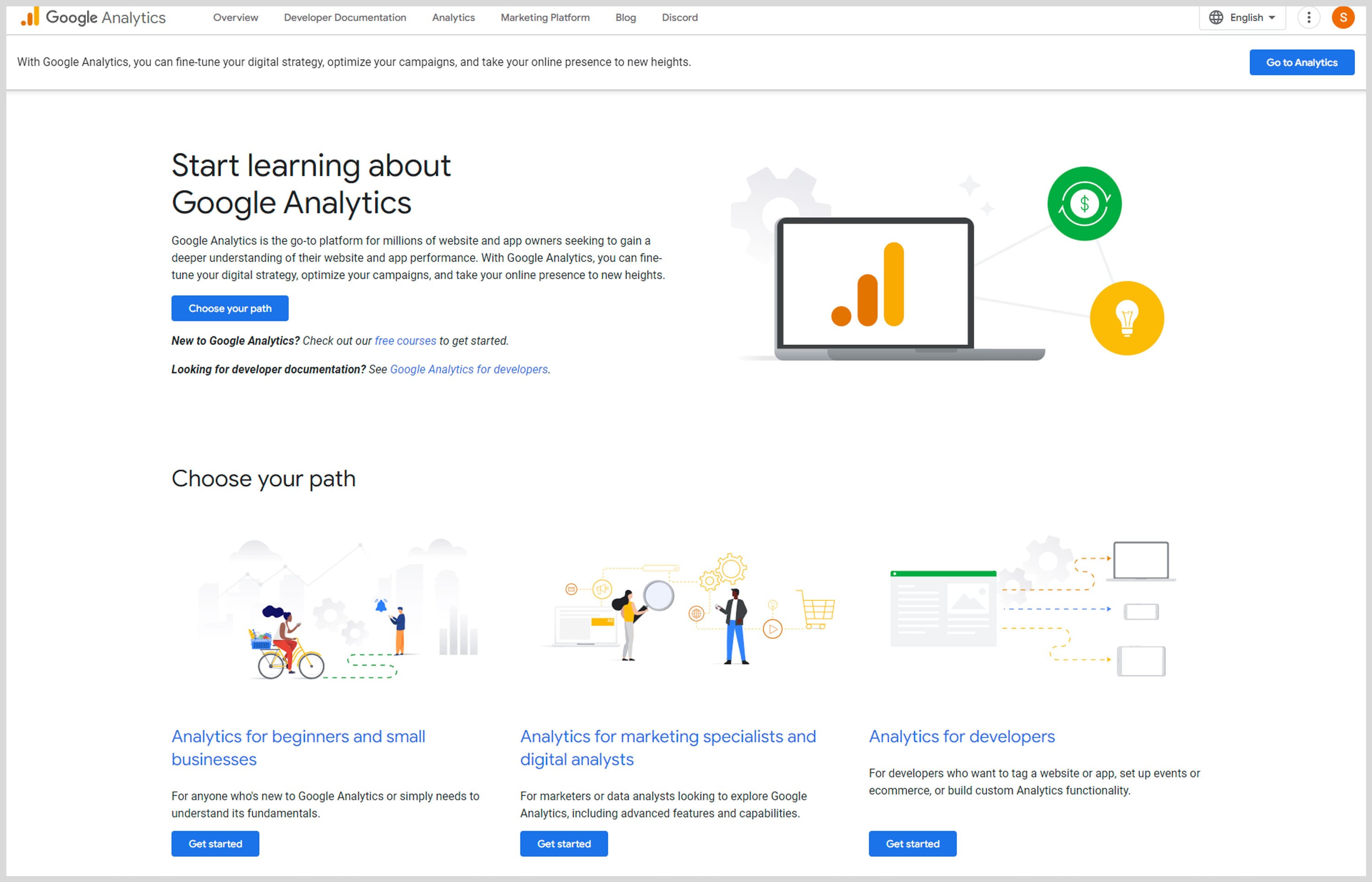Open the Blog nav link
The width and height of the screenshot is (1372, 882).
point(625,18)
